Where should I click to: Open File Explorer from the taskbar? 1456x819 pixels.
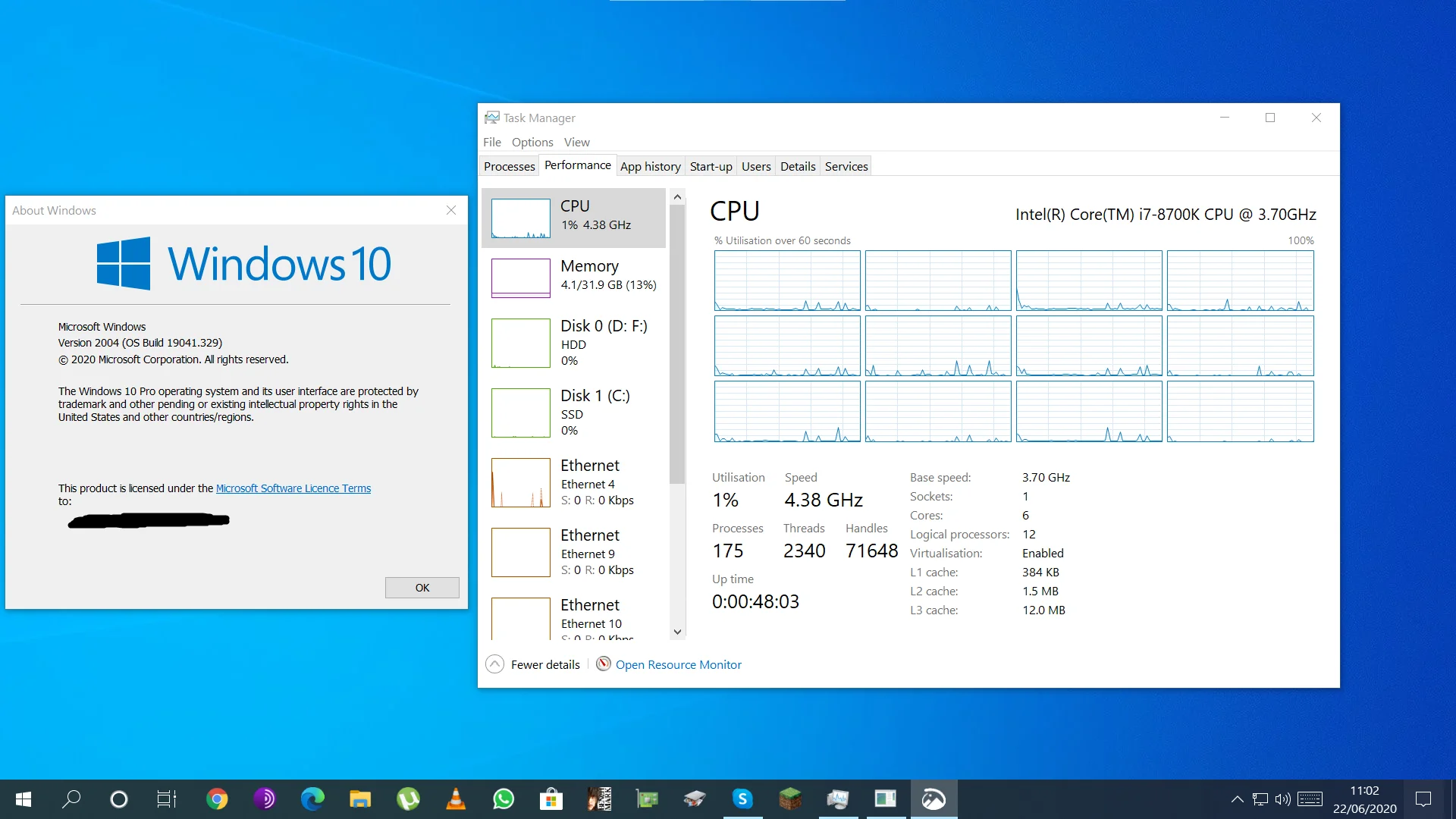tap(360, 799)
